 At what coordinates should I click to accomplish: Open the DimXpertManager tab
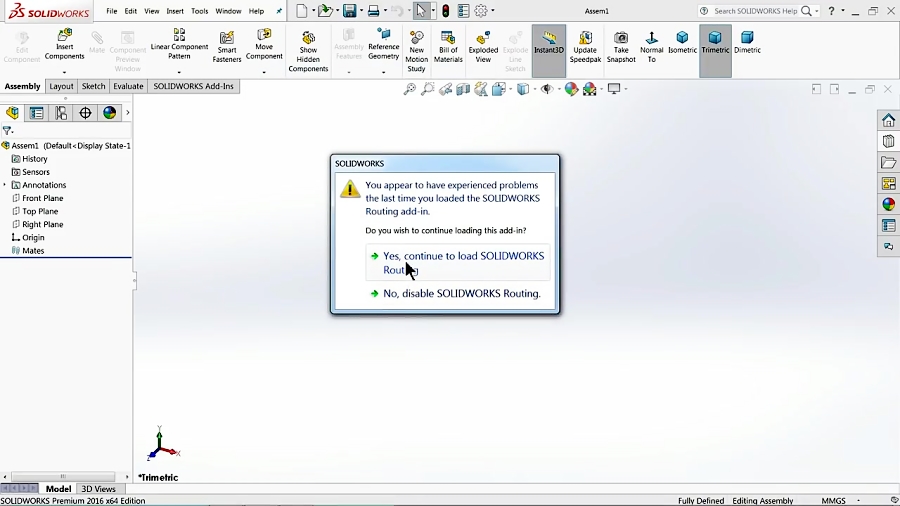click(85, 112)
